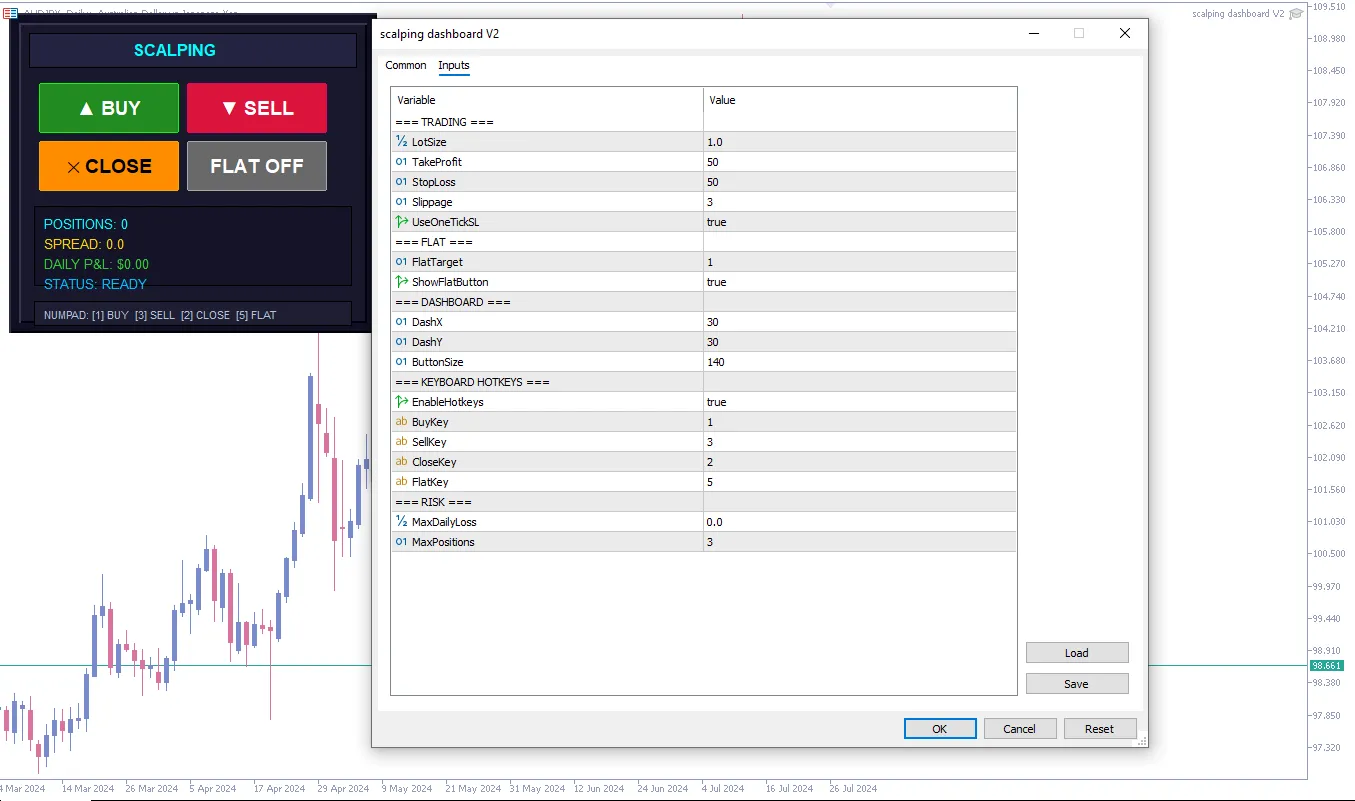This screenshot has height=801, width=1355.
Task: Click the TakeProfit integer type icon
Action: [x=401, y=162]
